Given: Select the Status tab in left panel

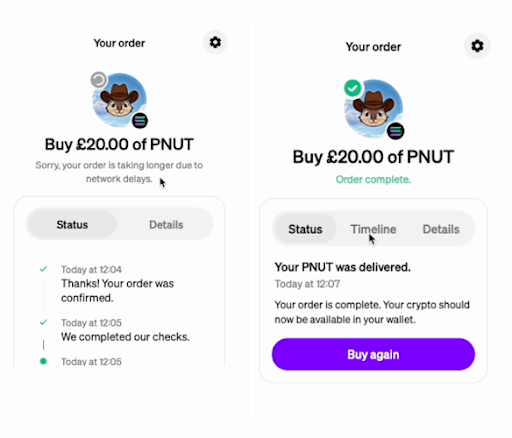Looking at the screenshot, I should tap(72, 224).
